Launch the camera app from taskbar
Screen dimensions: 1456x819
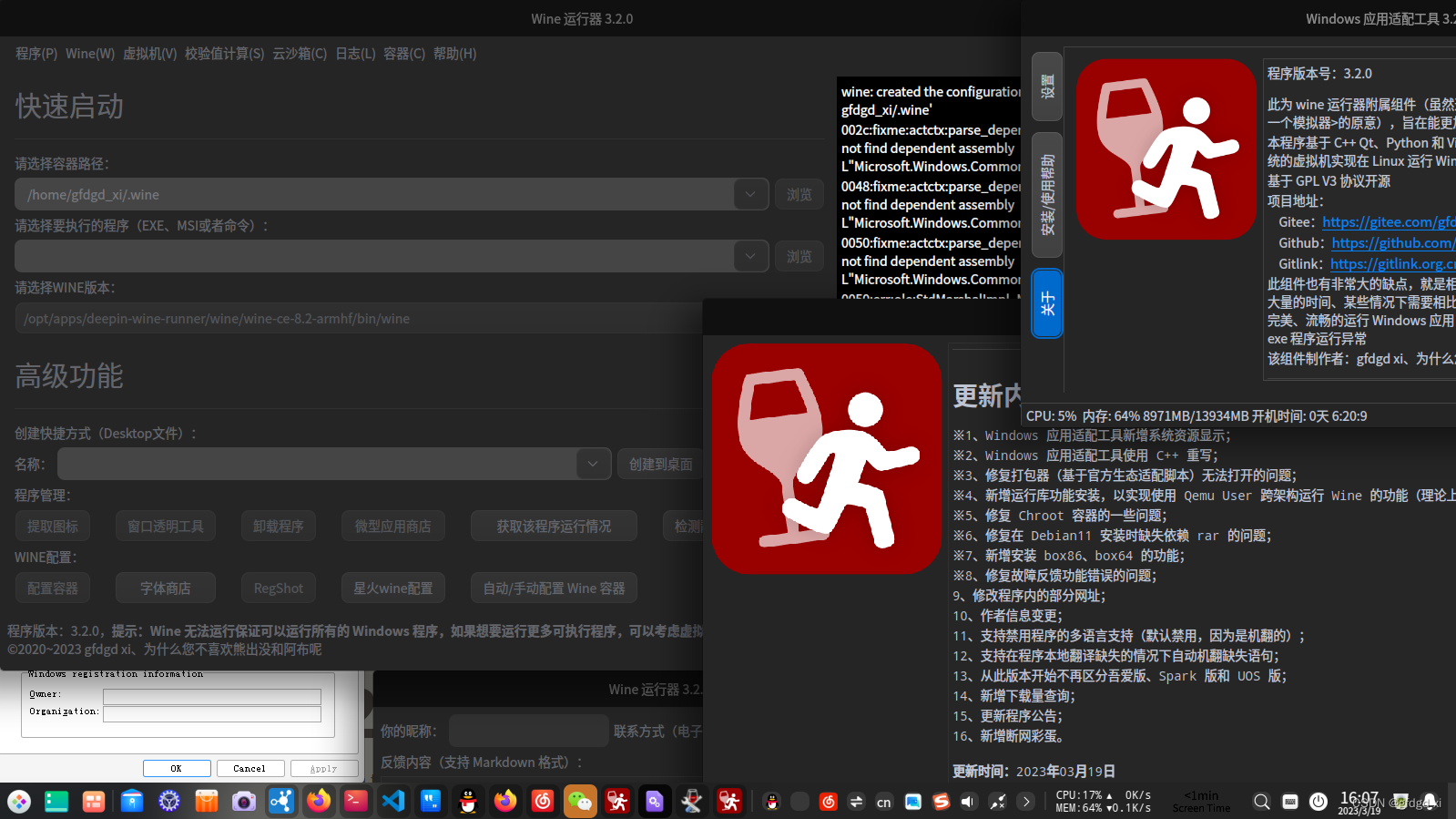point(244,801)
